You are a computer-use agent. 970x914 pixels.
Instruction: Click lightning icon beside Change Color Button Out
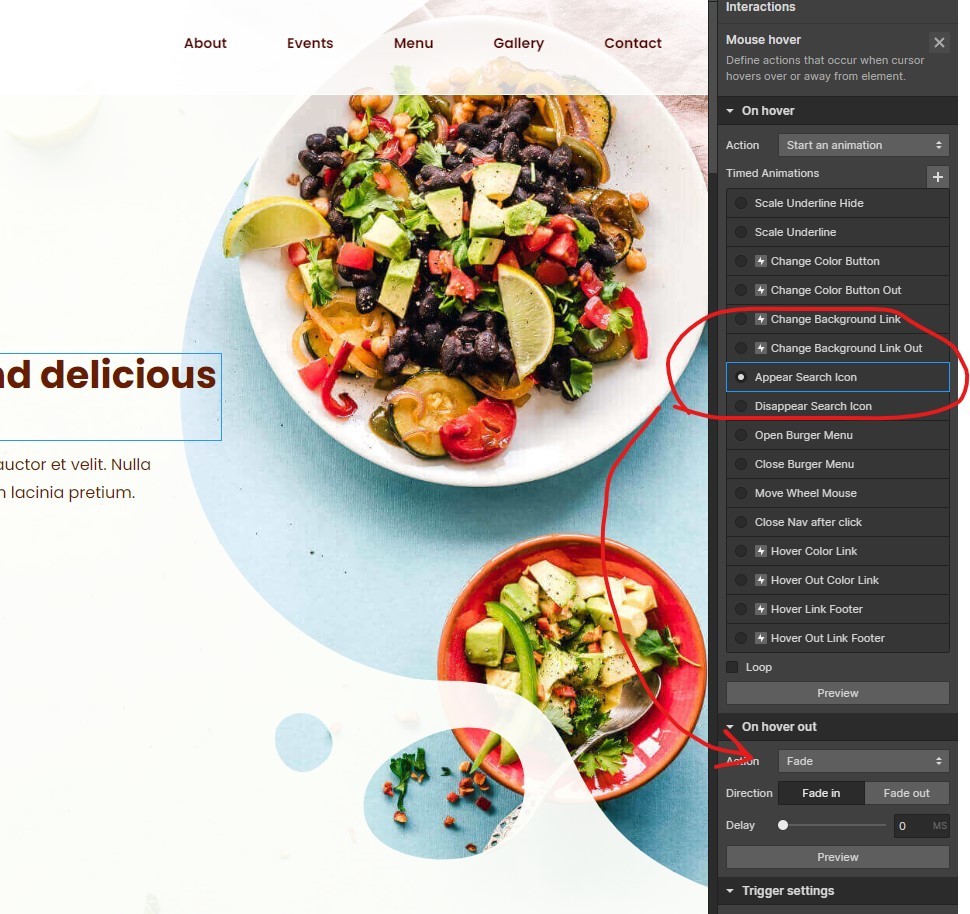(761, 290)
